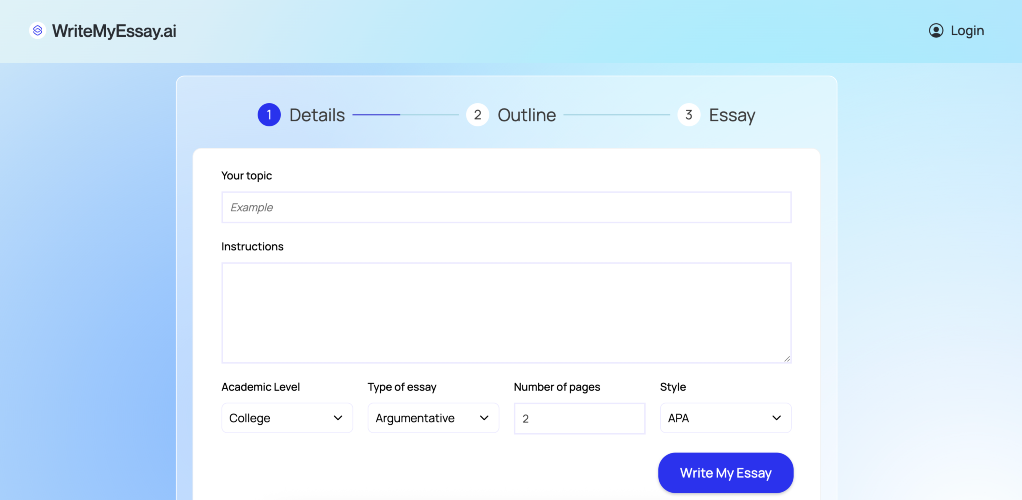Open the Login link
Screen dimensions: 1022x500
click(x=956, y=31)
